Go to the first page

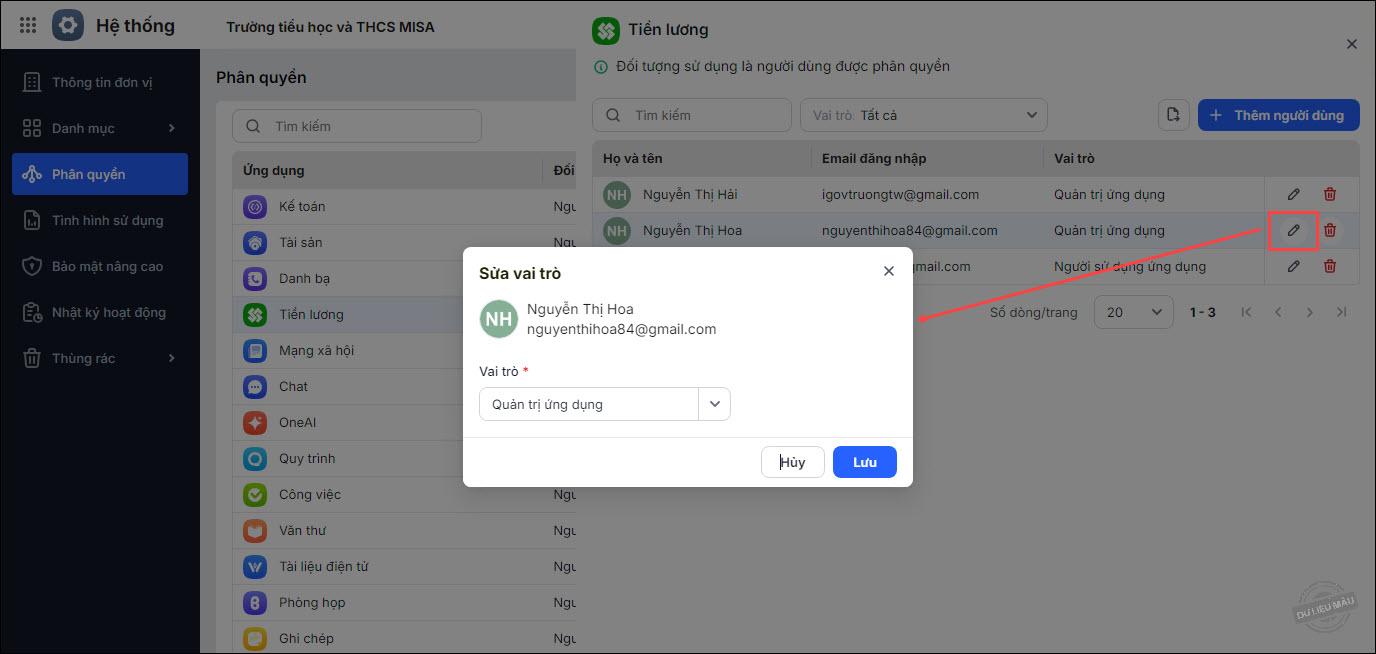[1246, 312]
